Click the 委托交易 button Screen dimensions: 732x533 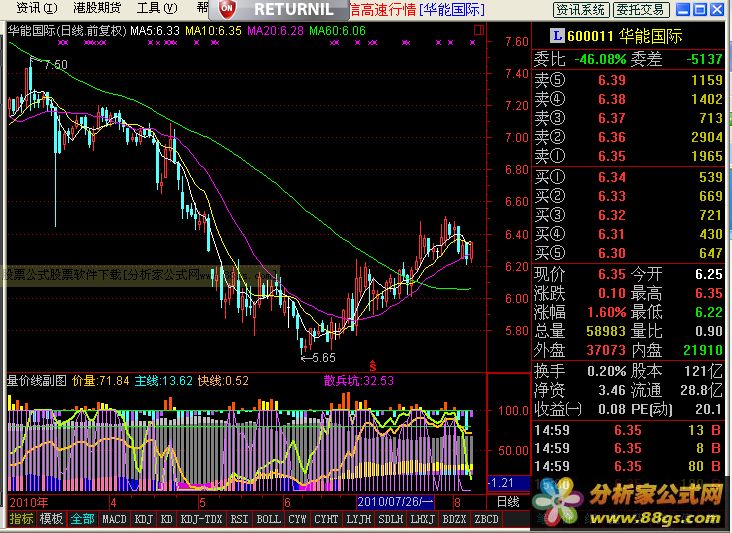pyautogui.click(x=641, y=9)
